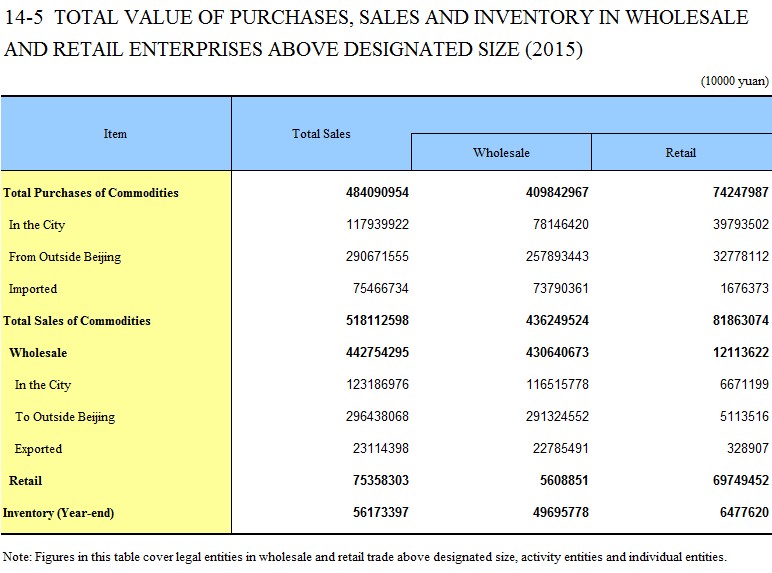Viewport: 772px width, 573px height.
Task: Click the Total Sales of Commodities row label
Action: pos(77,321)
